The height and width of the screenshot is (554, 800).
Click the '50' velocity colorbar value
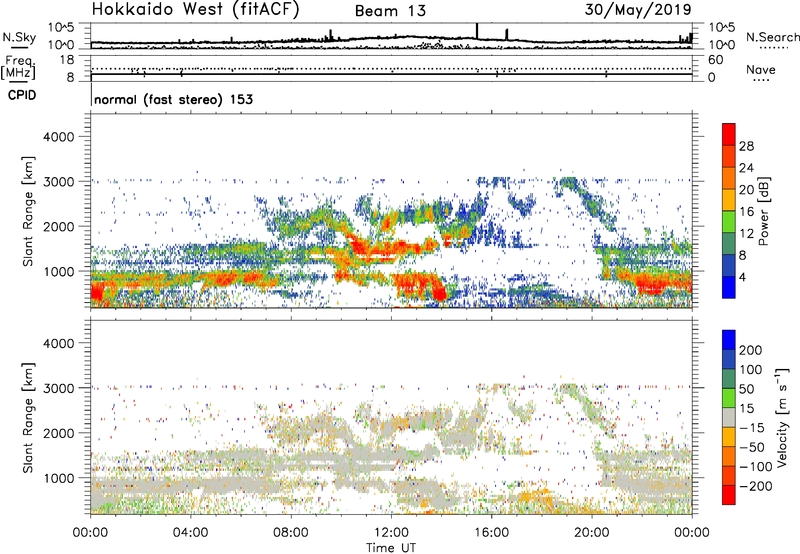(746, 389)
